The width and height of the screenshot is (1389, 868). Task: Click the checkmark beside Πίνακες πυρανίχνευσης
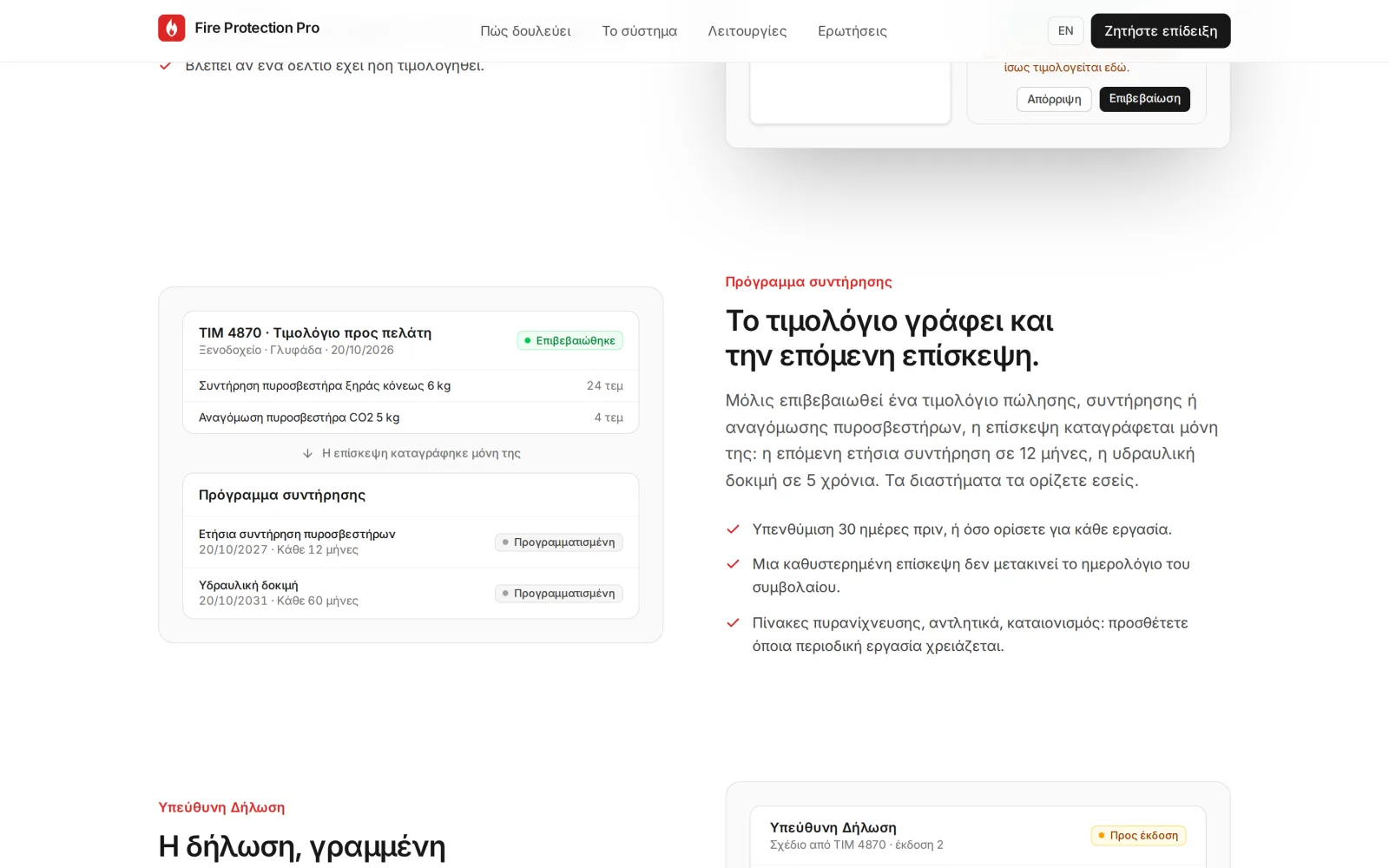pos(733,623)
